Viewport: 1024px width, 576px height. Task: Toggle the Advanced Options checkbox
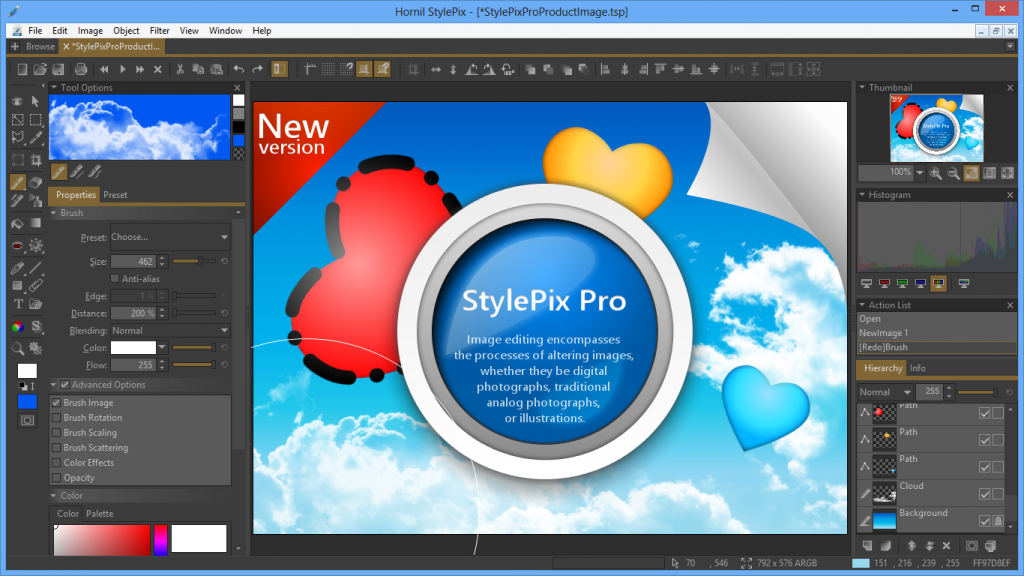pyautogui.click(x=65, y=385)
